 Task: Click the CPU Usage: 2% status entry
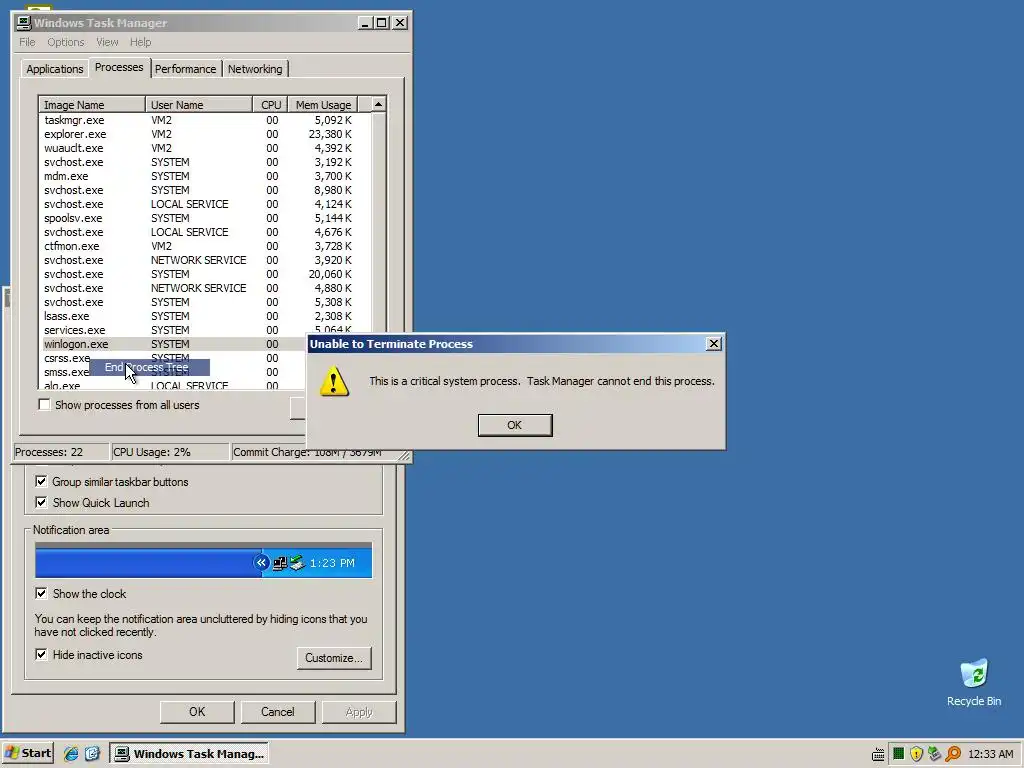(170, 452)
